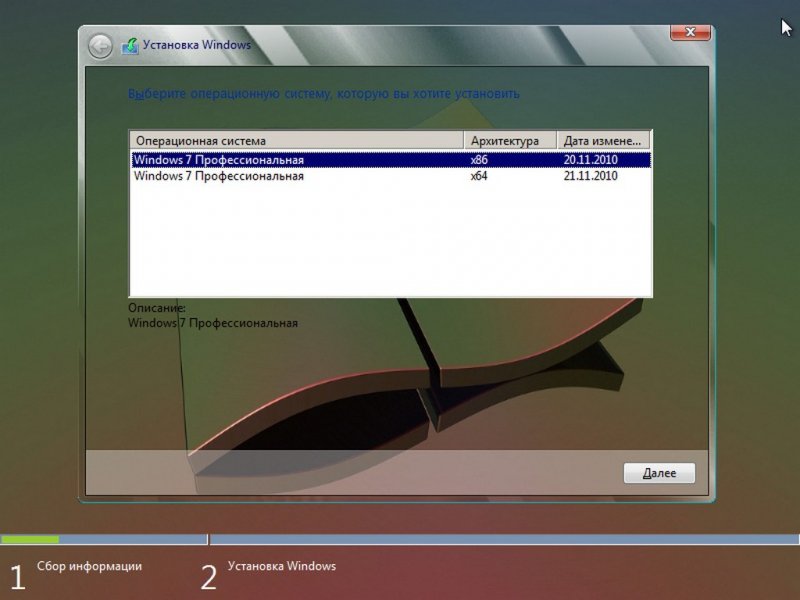Viewport: 800px width, 600px height.
Task: Close the Установка Windows dialog
Action: tap(690, 32)
